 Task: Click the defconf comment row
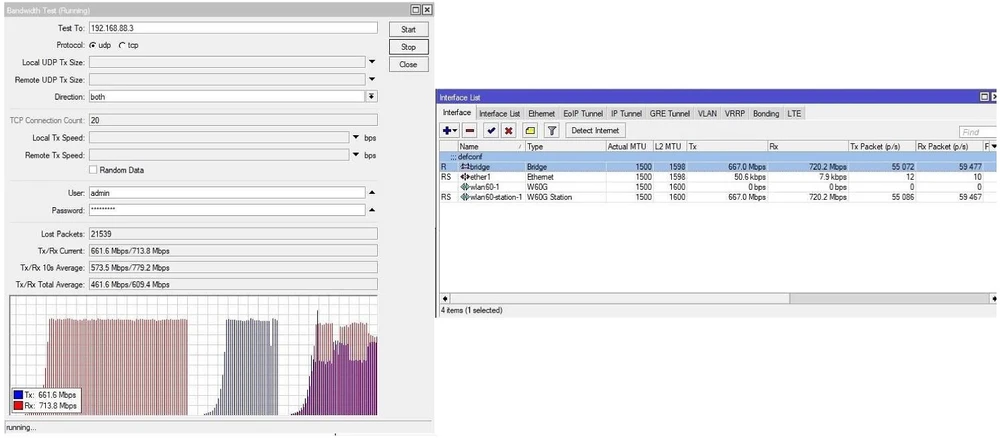tap(718, 156)
